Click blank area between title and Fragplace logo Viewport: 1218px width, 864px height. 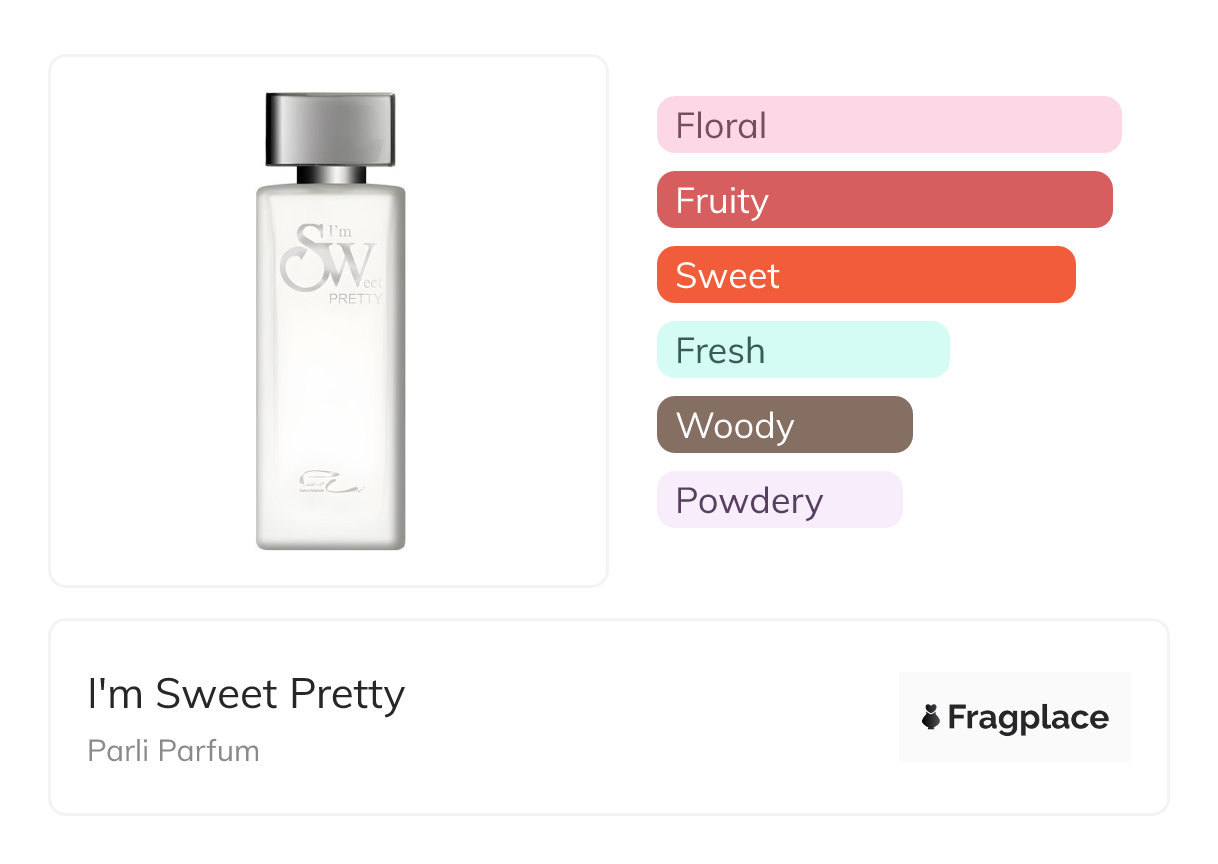(x=650, y=717)
